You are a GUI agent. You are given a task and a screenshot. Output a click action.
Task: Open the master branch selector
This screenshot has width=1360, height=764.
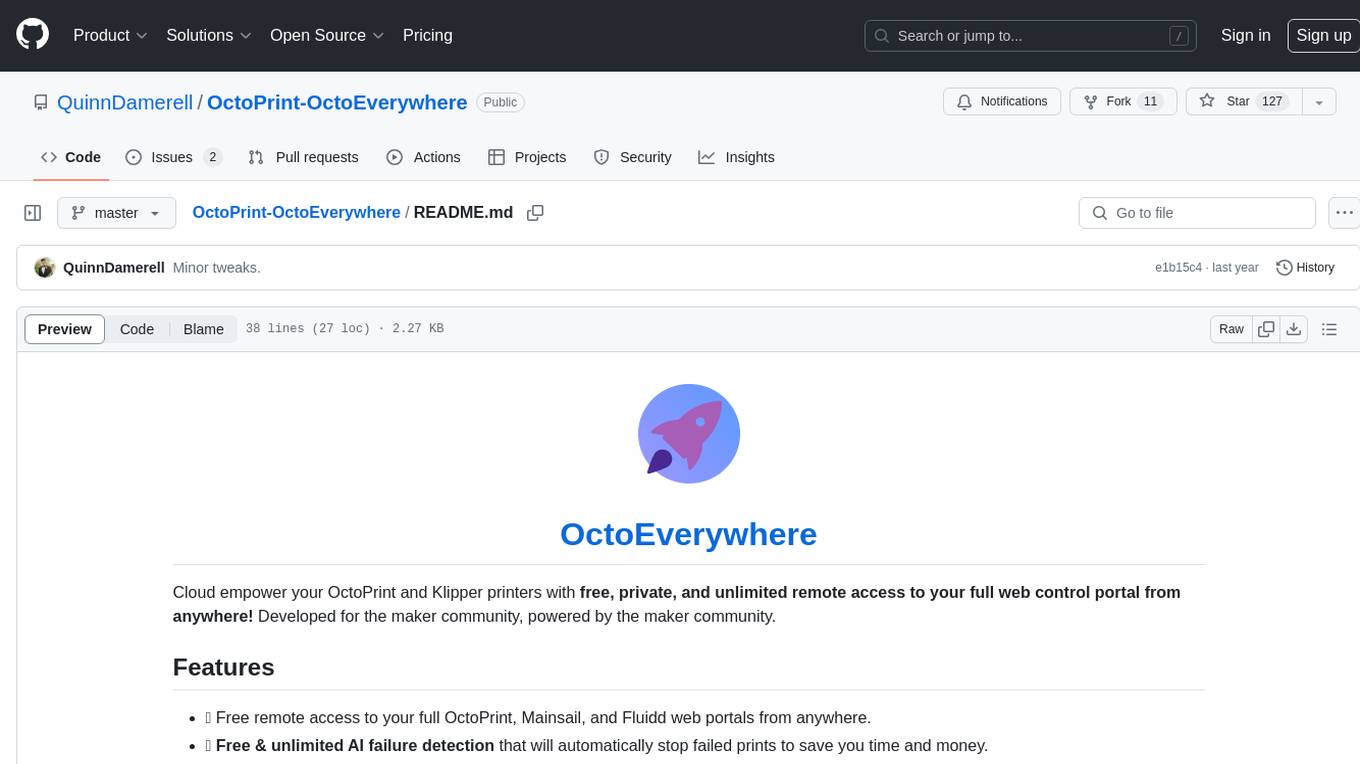(116, 213)
